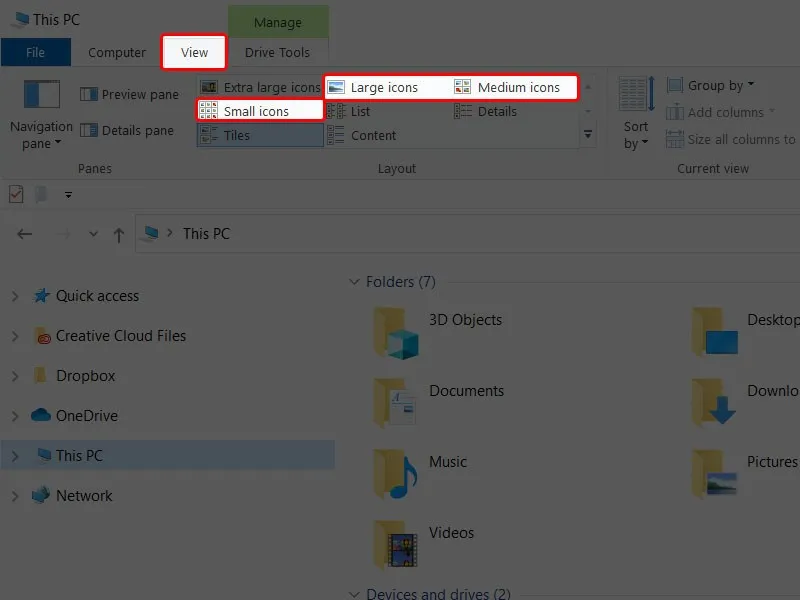The width and height of the screenshot is (800, 600).
Task: Click This PC in the address bar
Action: 205,233
